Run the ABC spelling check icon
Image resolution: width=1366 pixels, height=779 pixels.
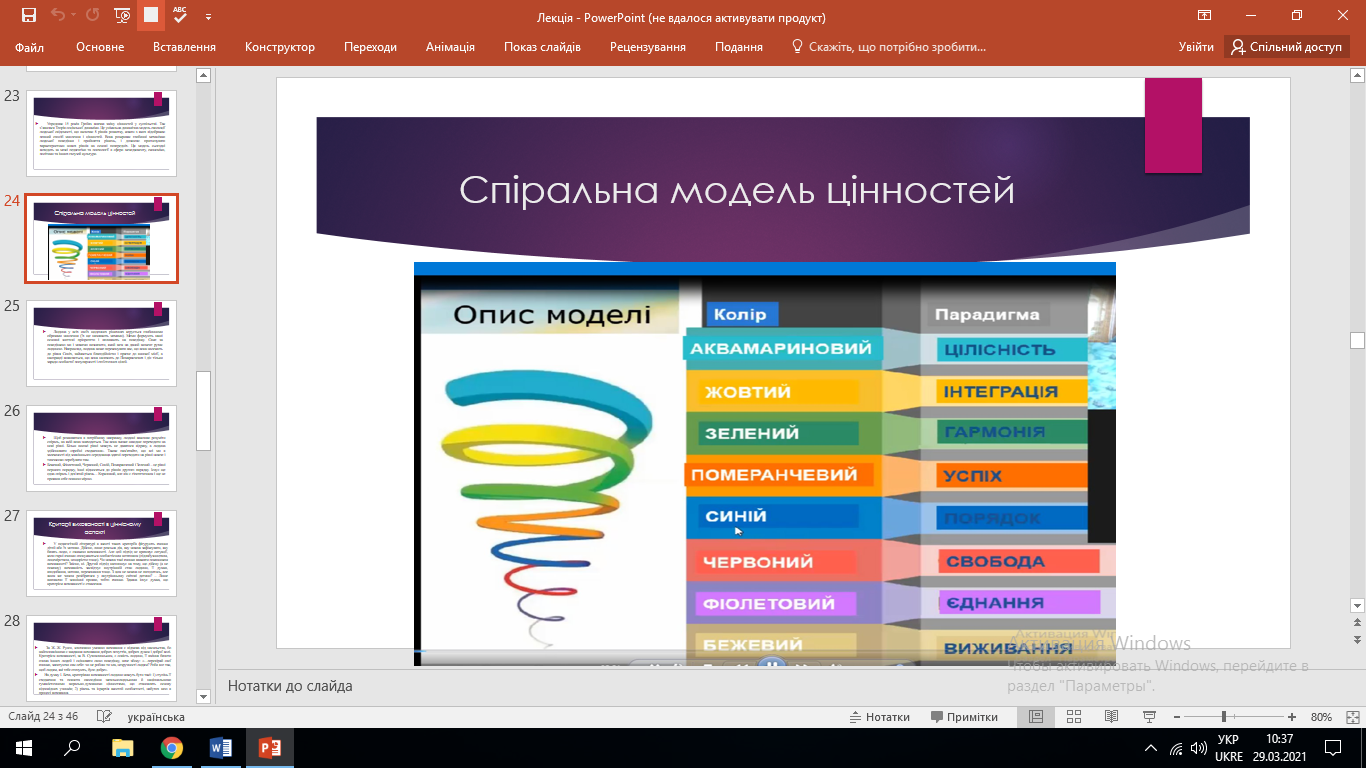(x=180, y=15)
